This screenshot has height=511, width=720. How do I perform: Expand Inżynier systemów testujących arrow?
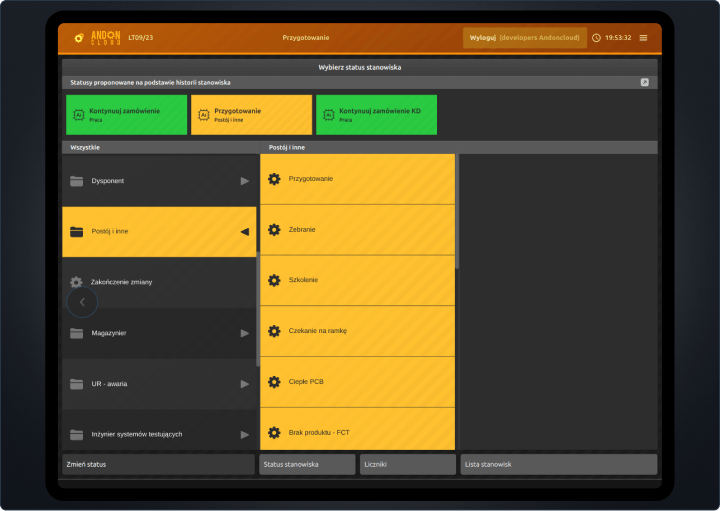click(x=245, y=434)
